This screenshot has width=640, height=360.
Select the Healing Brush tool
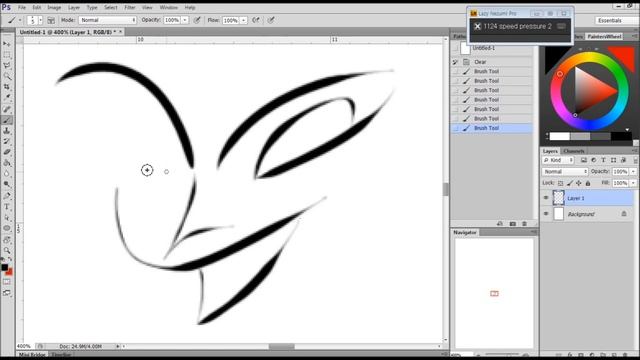(x=7, y=109)
